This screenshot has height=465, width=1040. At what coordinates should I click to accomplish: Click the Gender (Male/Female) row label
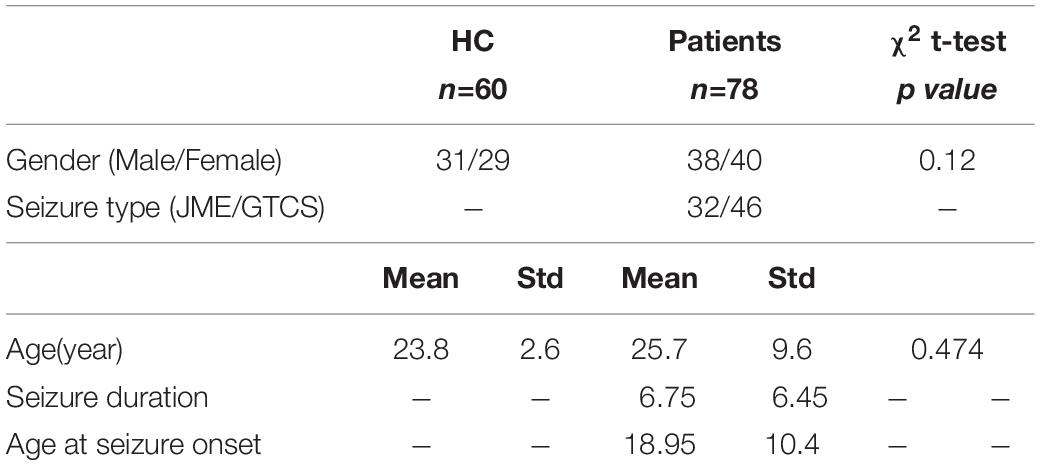144,162
